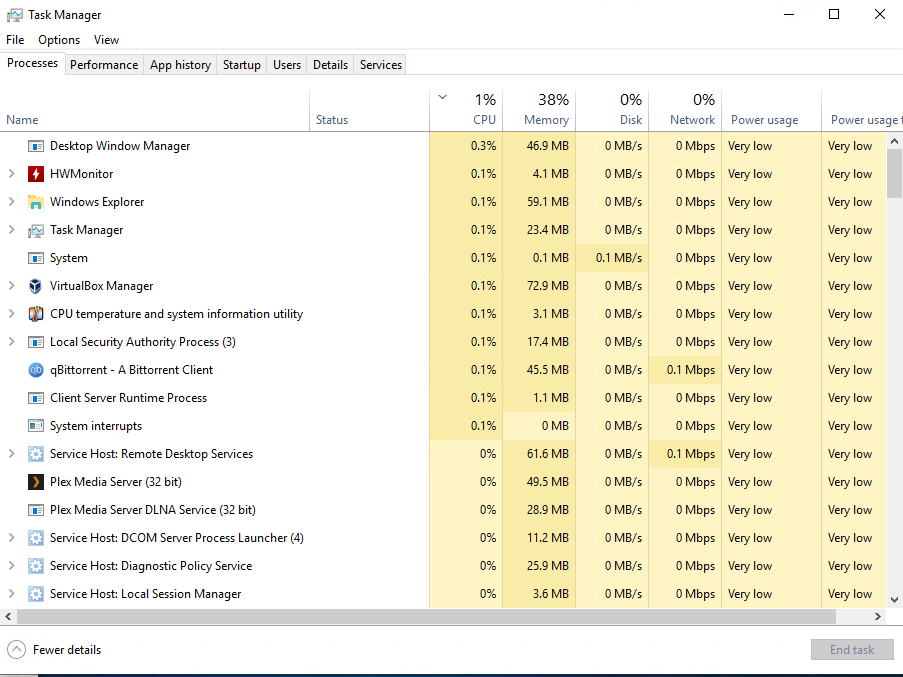This screenshot has width=903, height=677.
Task: Click the red HWMonitor lightning icon
Action: point(36,174)
